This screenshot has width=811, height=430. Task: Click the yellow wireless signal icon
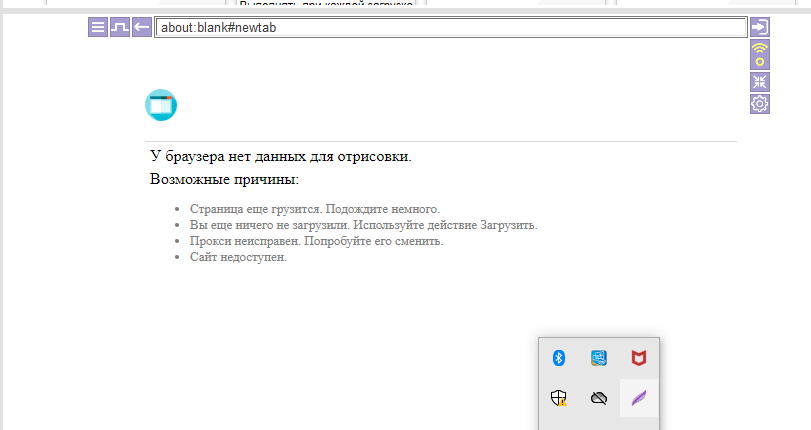(x=760, y=54)
